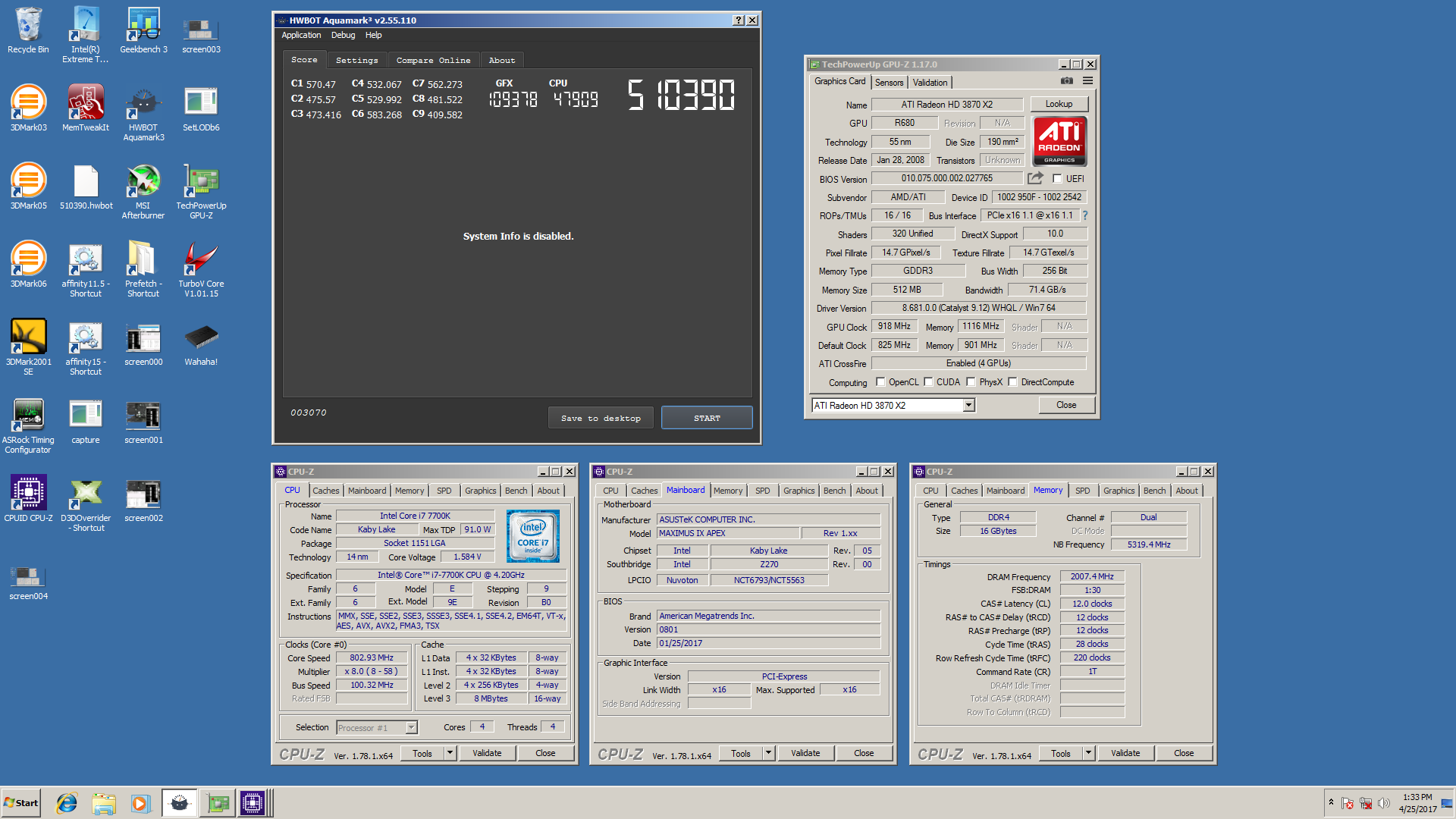The height and width of the screenshot is (819, 1456).
Task: Open Intel(R) Extreme Tuning shortcut
Action: pos(86,35)
